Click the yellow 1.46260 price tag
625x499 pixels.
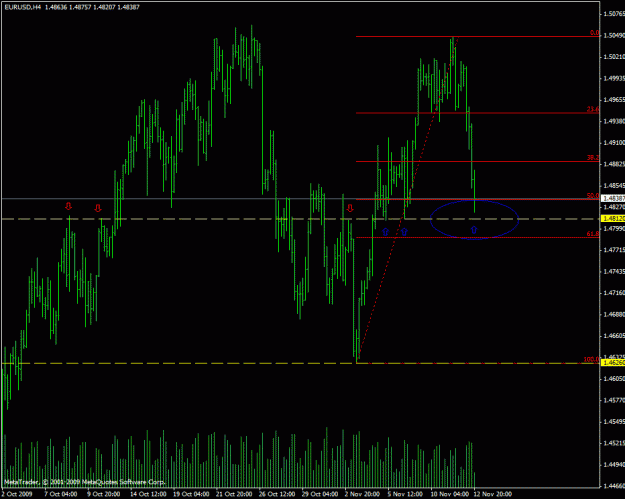[x=613, y=363]
